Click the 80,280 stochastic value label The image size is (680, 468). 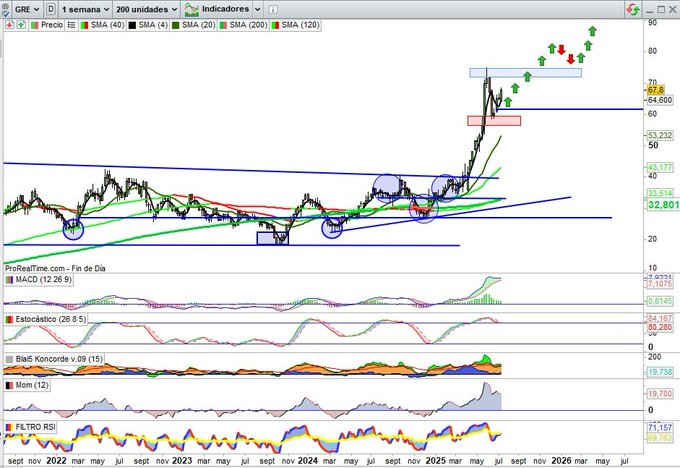[660, 327]
